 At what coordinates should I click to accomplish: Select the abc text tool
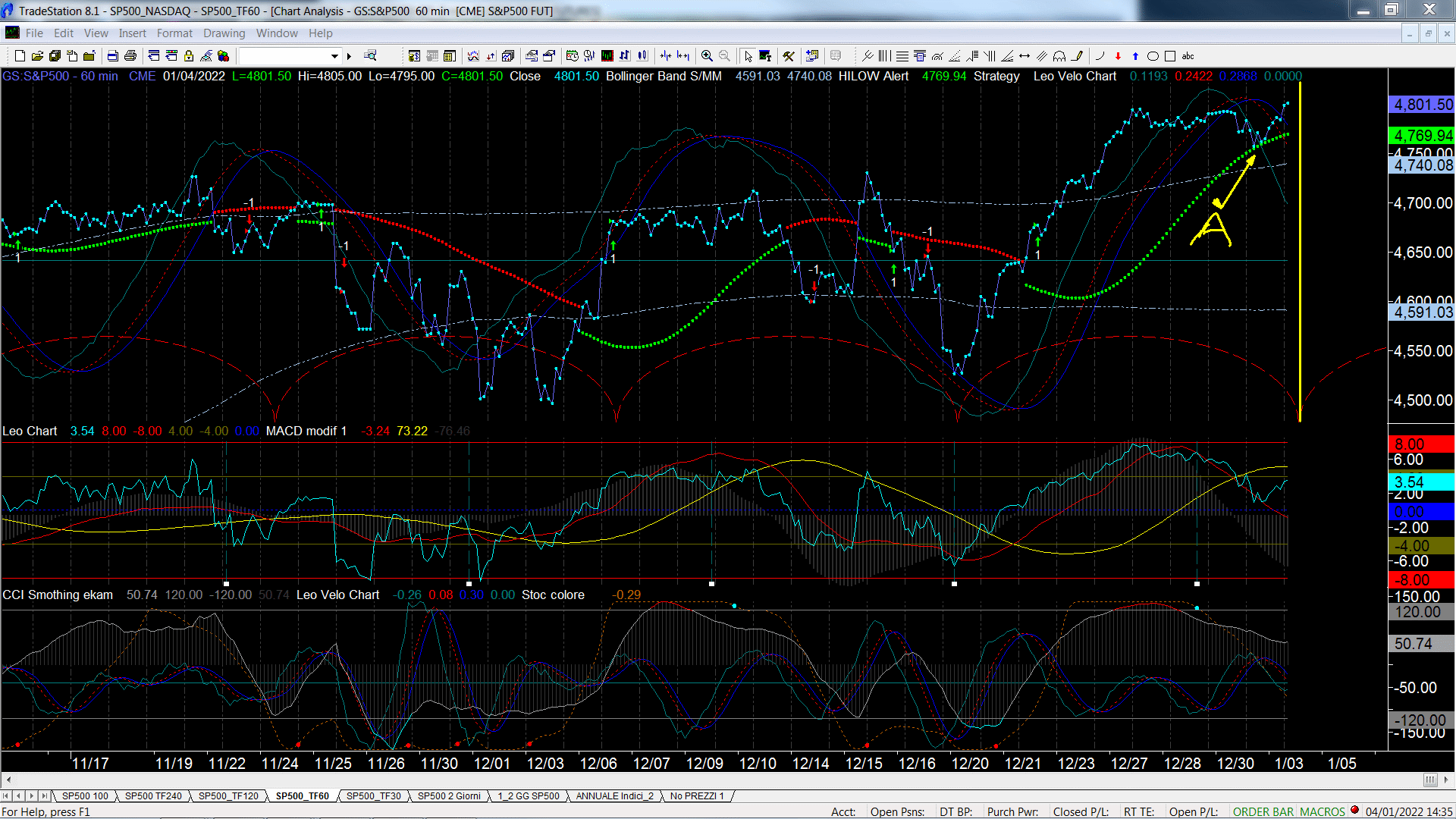pos(1188,56)
